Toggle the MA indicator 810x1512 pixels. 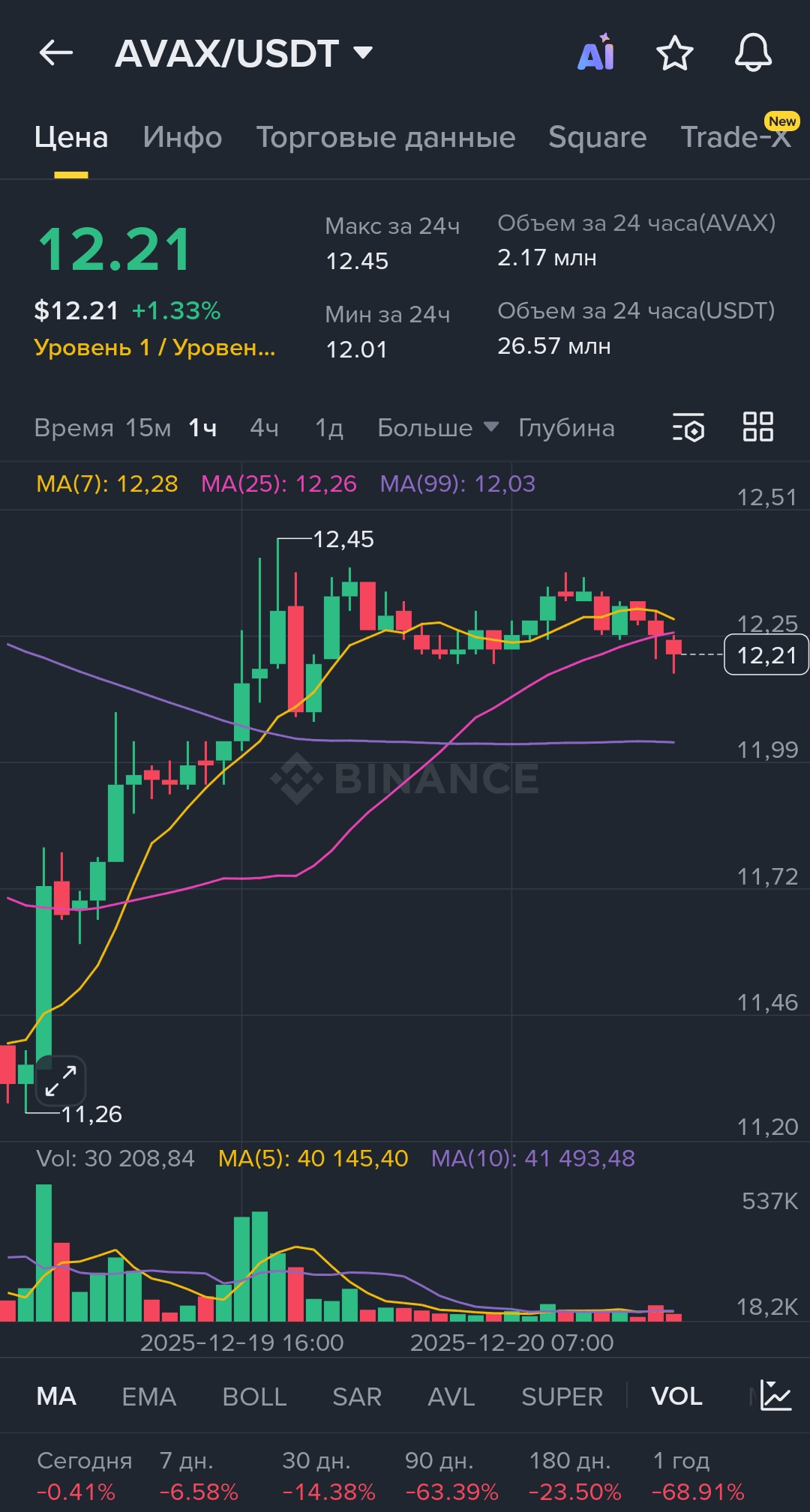[56, 1397]
